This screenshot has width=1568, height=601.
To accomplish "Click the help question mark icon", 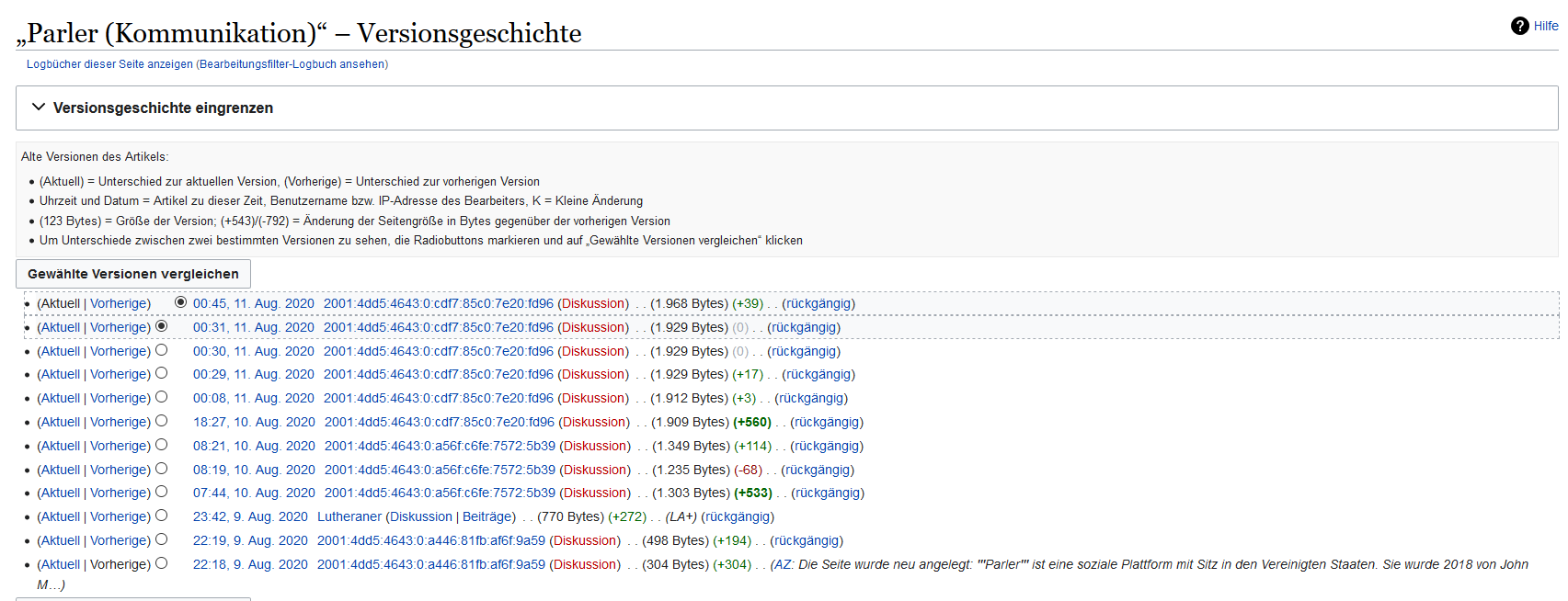I will [x=1519, y=26].
